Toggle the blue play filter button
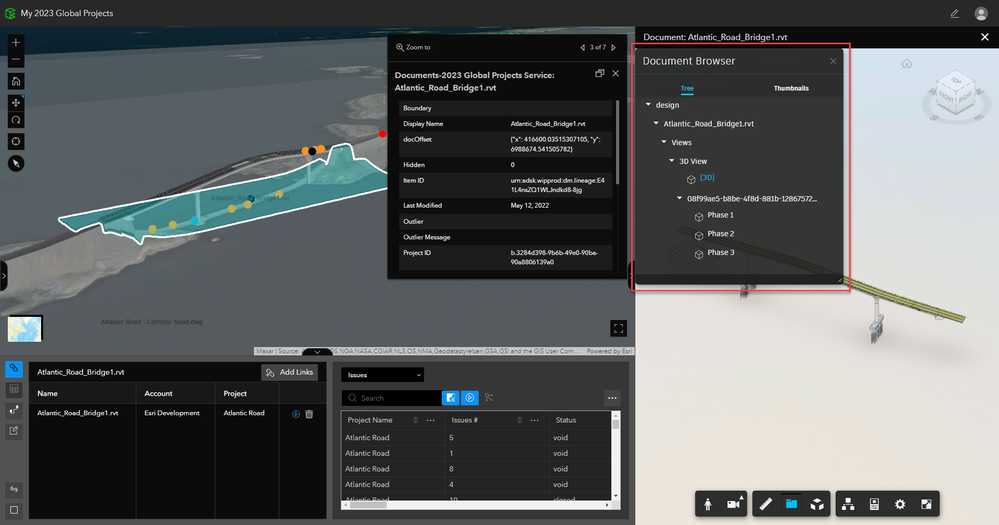The width and height of the screenshot is (999, 525). click(470, 398)
